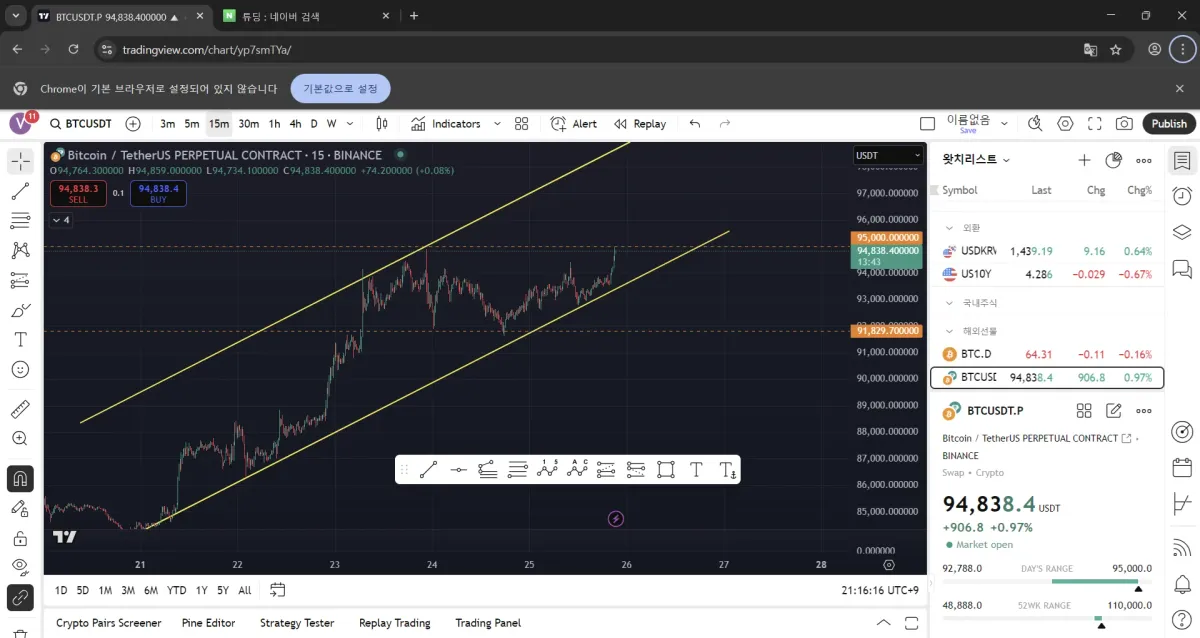1200x638 pixels.
Task: Open candle chart type selector
Action: [x=381, y=124]
